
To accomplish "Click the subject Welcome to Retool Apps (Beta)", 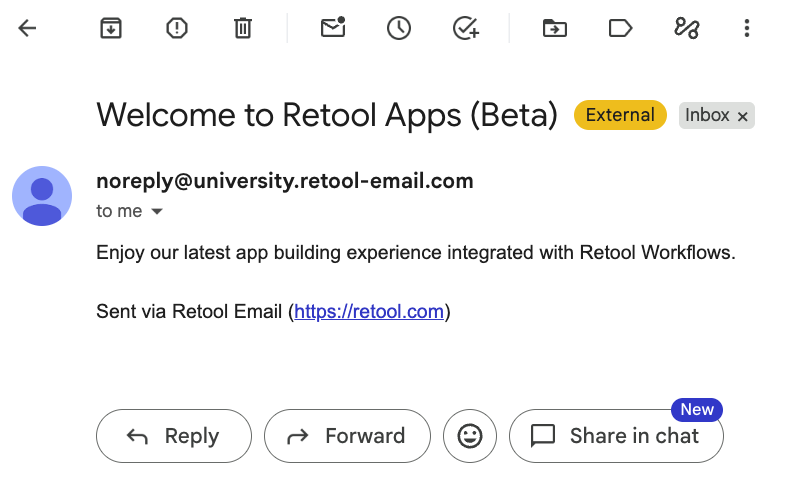I will (327, 115).
